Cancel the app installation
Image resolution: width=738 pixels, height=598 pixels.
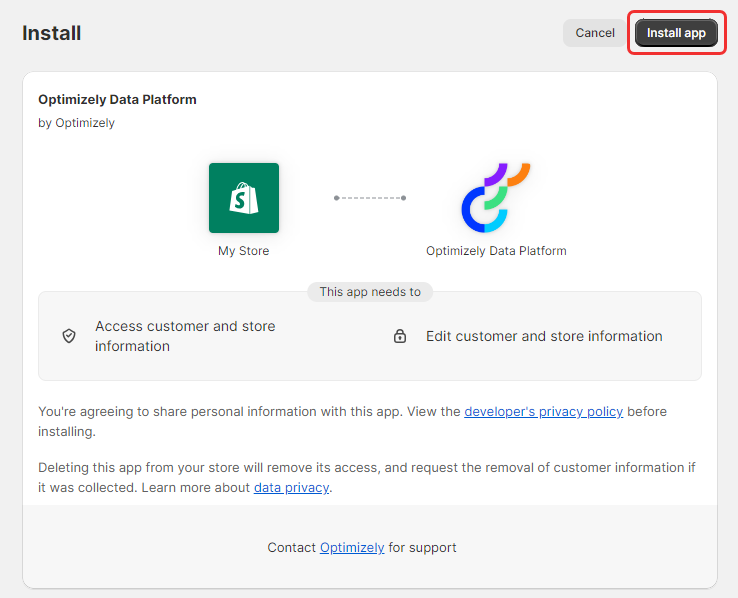[x=594, y=33]
